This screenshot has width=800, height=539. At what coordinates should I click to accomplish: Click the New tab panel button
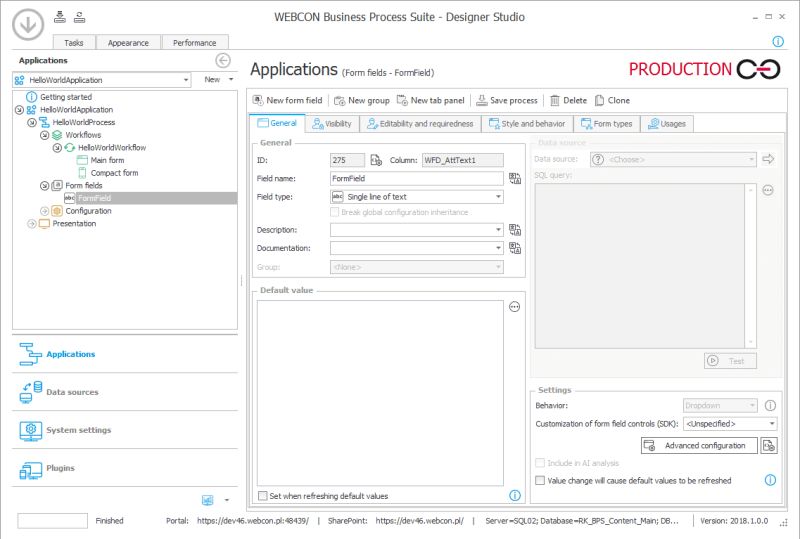tap(431, 100)
